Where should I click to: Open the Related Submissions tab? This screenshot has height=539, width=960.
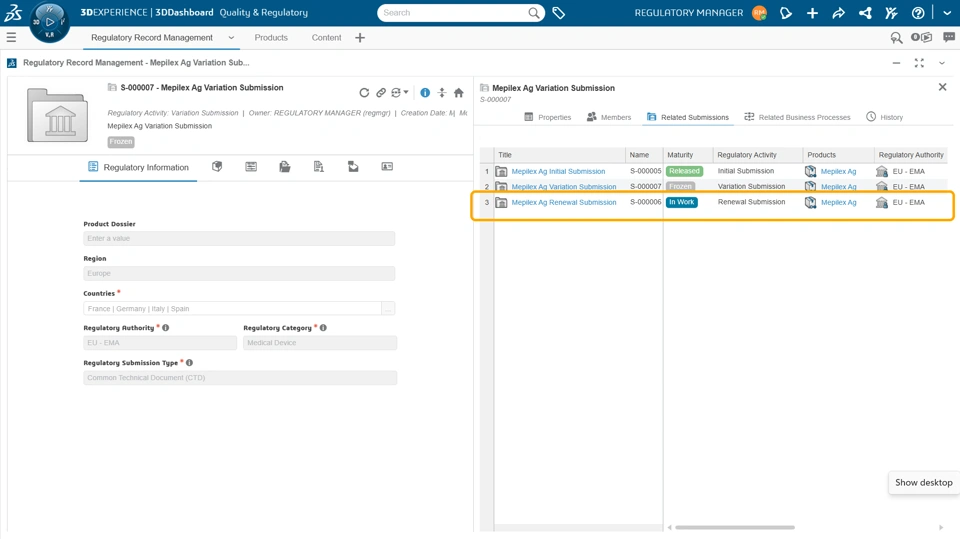(x=688, y=117)
